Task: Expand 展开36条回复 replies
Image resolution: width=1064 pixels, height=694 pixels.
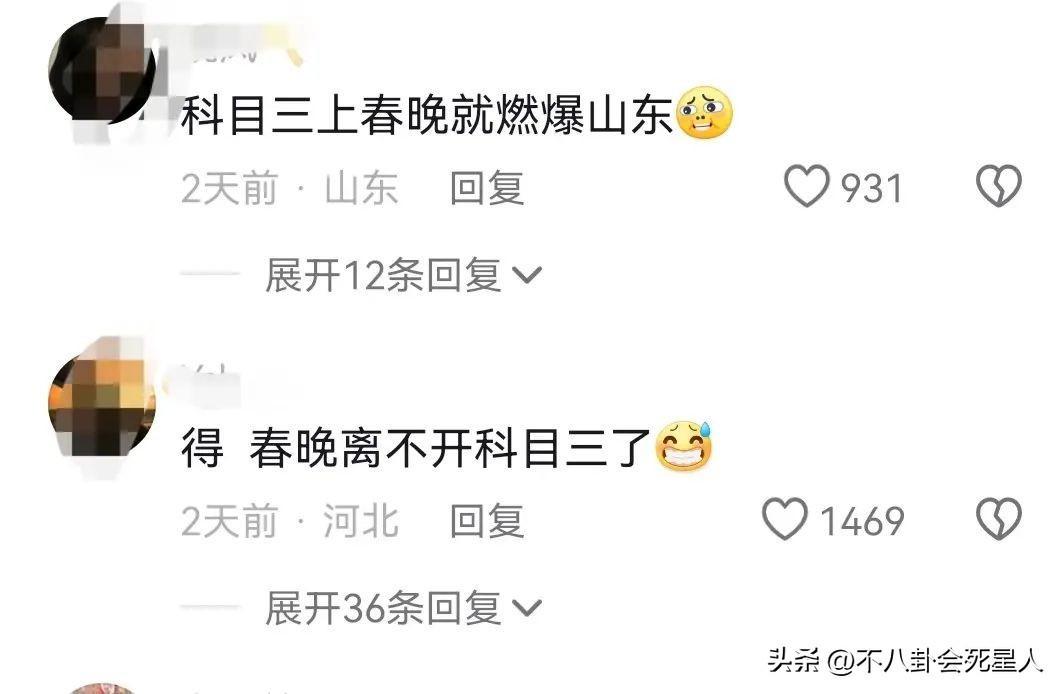Action: click(x=404, y=608)
